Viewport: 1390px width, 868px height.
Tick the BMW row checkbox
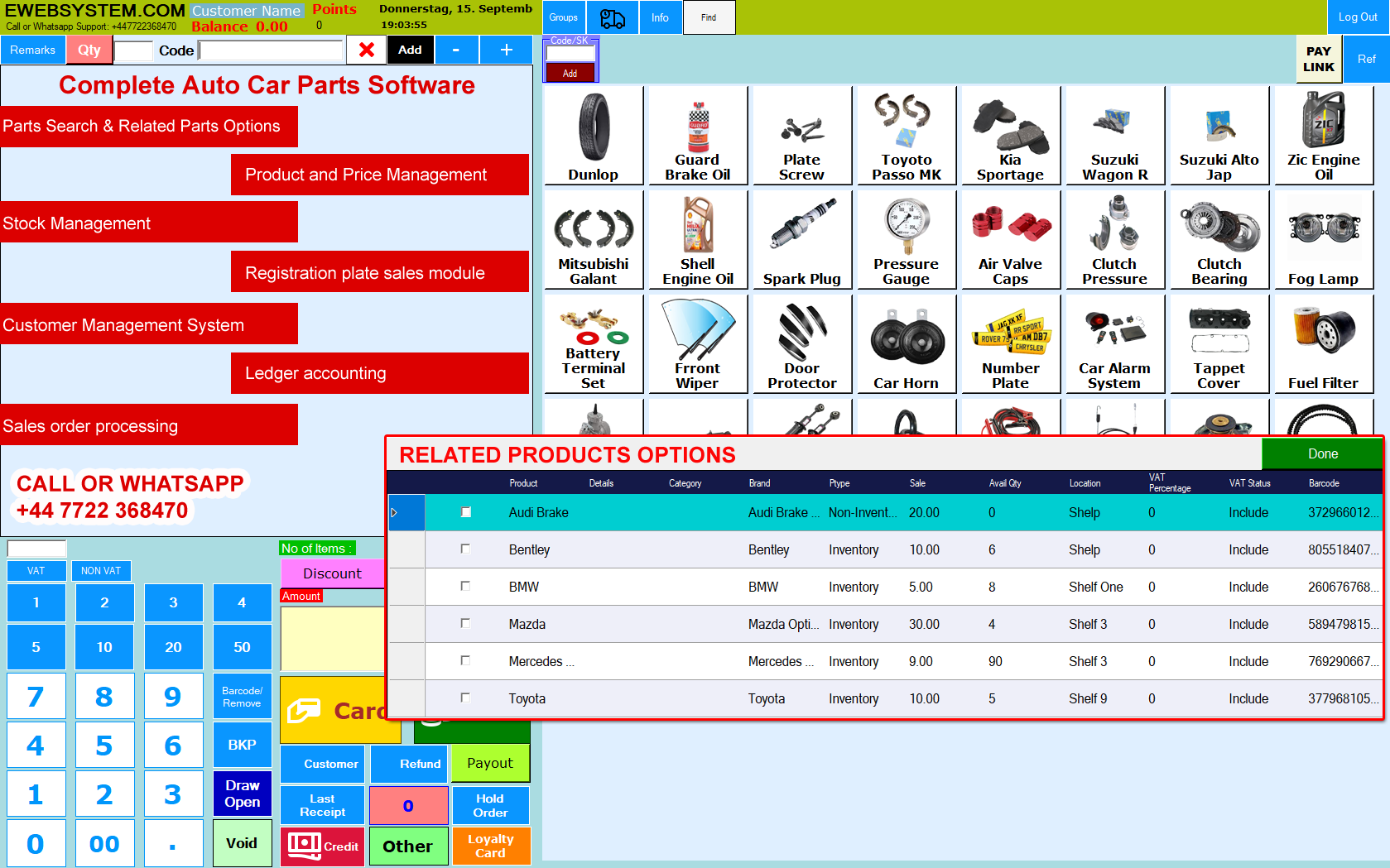pos(465,586)
